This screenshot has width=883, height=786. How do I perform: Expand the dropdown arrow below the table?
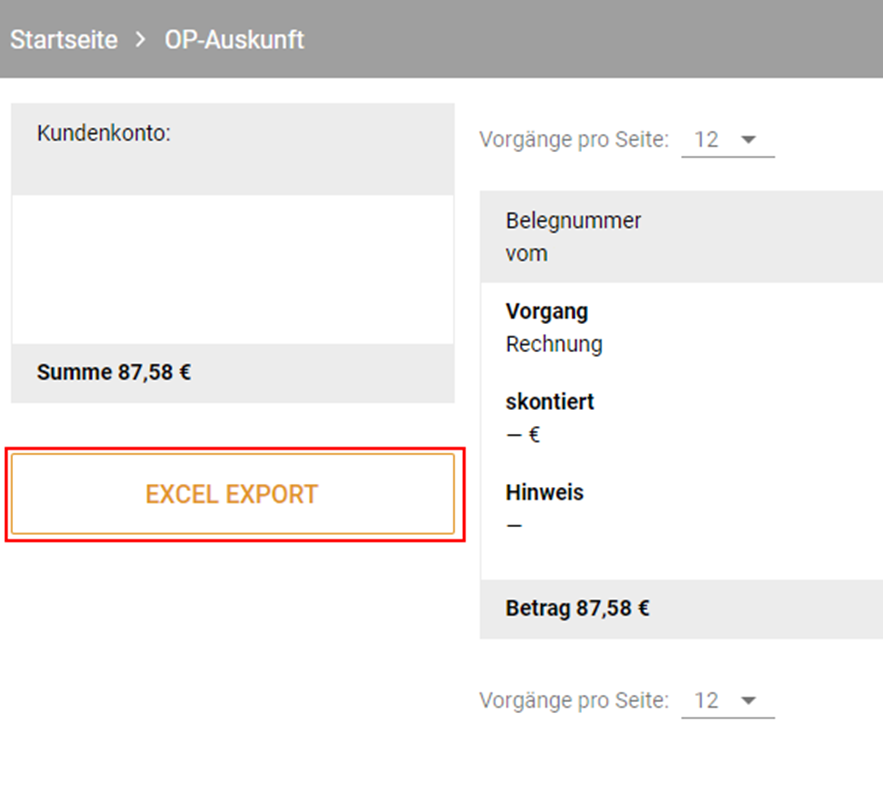point(747,701)
